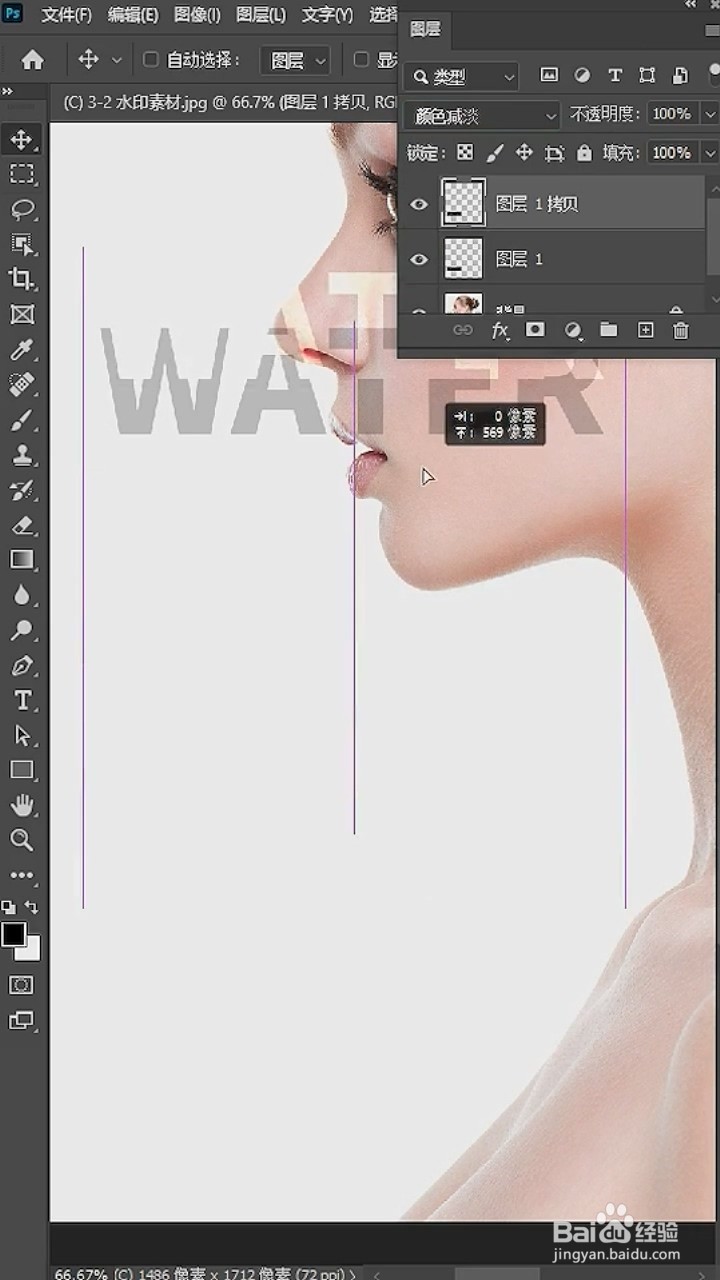
Task: Open the 类型 layer filter dropdown
Action: click(x=462, y=76)
